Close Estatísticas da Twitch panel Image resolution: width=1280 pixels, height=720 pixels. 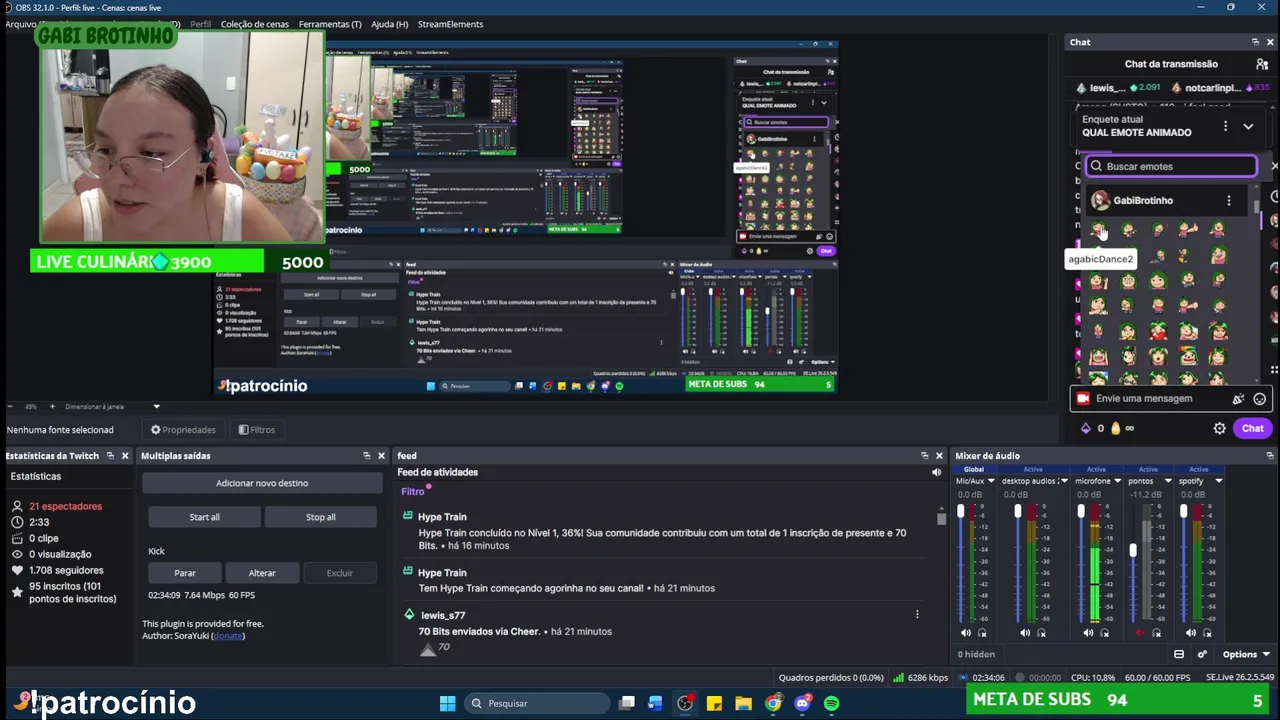(124, 456)
